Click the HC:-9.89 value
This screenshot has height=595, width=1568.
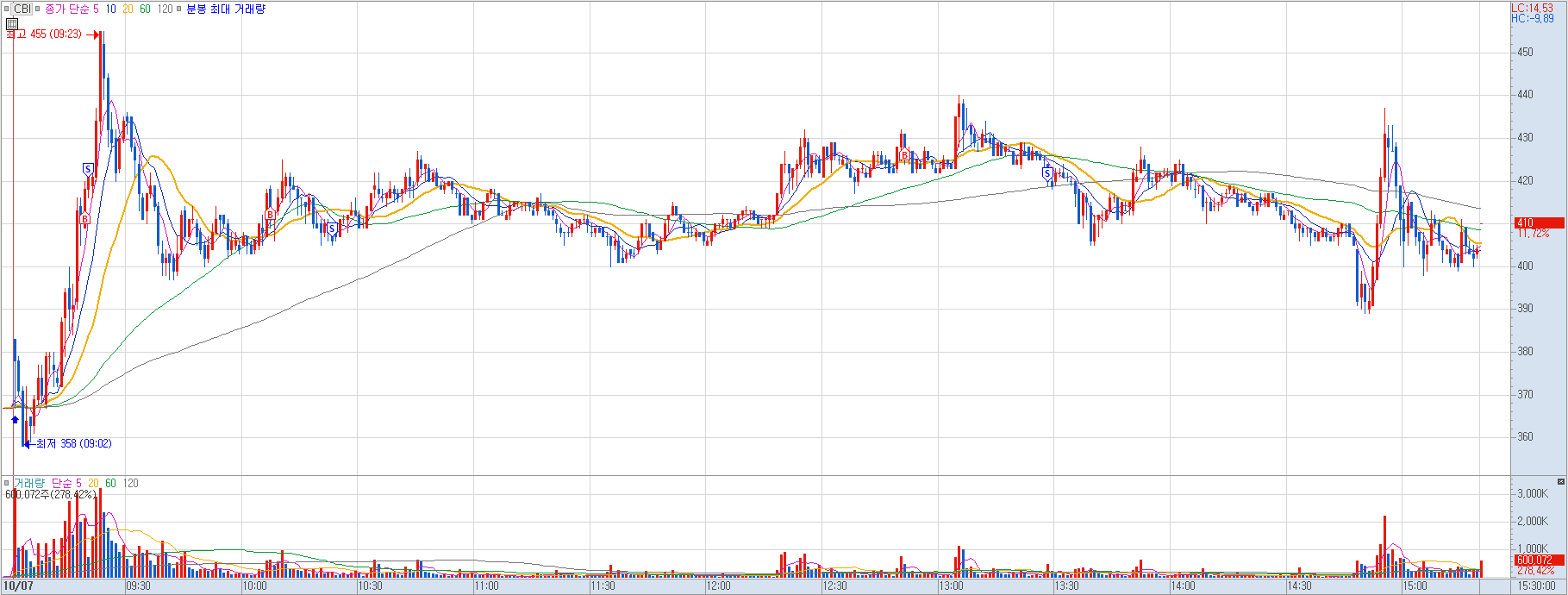tap(1533, 18)
